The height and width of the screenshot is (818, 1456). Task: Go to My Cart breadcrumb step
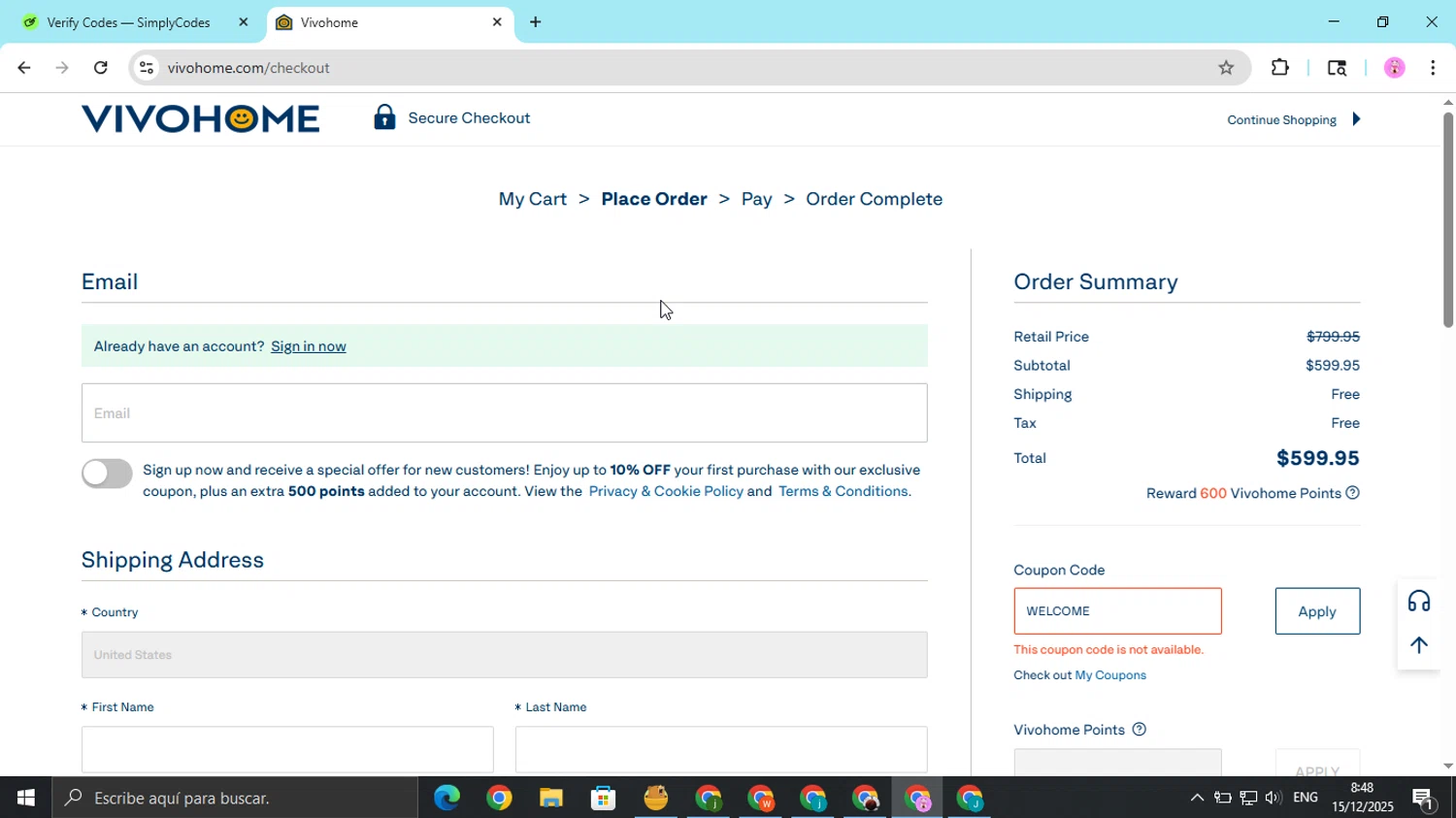[532, 199]
